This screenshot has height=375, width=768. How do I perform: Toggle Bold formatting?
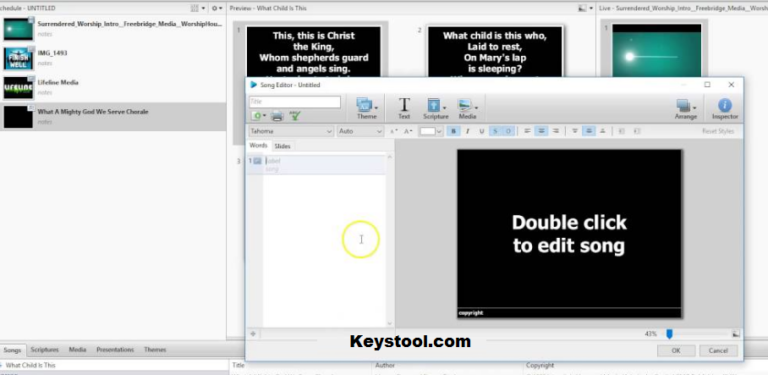pyautogui.click(x=454, y=131)
